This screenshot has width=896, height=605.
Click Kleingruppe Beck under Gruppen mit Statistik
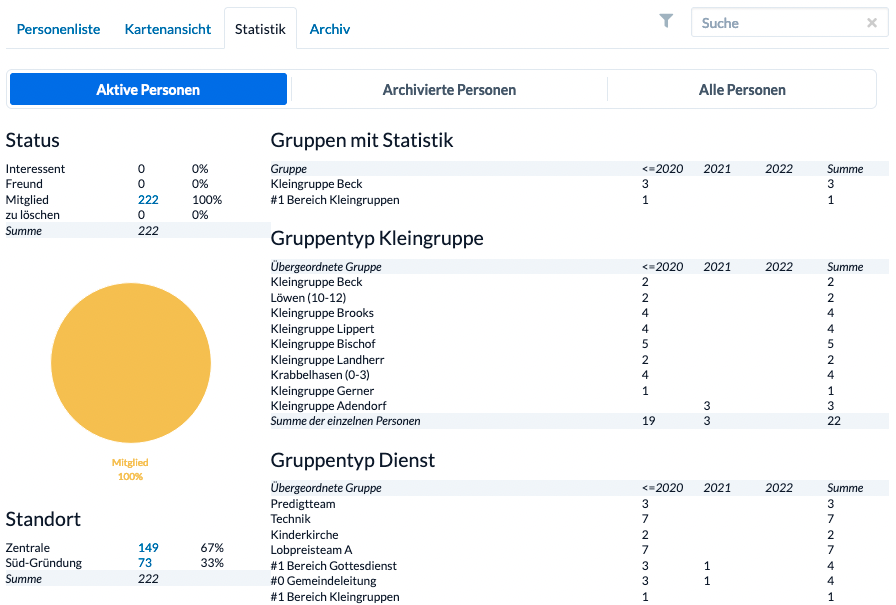(x=317, y=184)
